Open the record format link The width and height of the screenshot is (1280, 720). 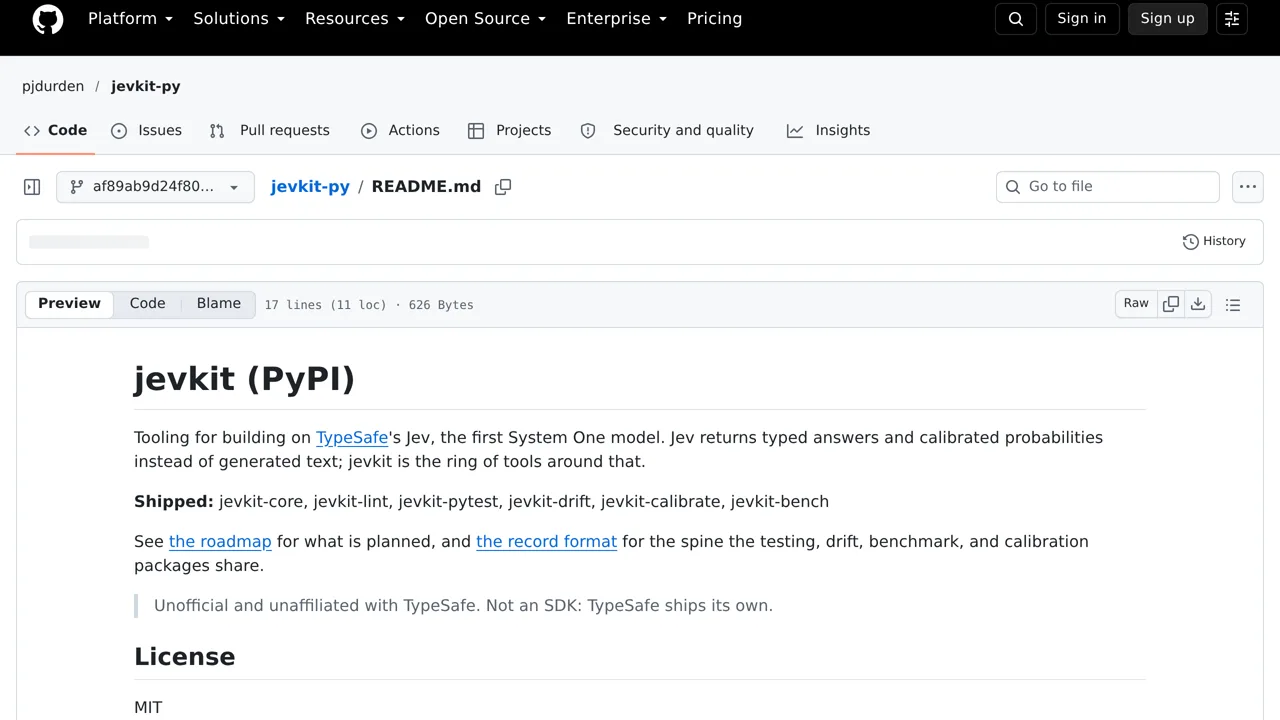pyautogui.click(x=546, y=542)
